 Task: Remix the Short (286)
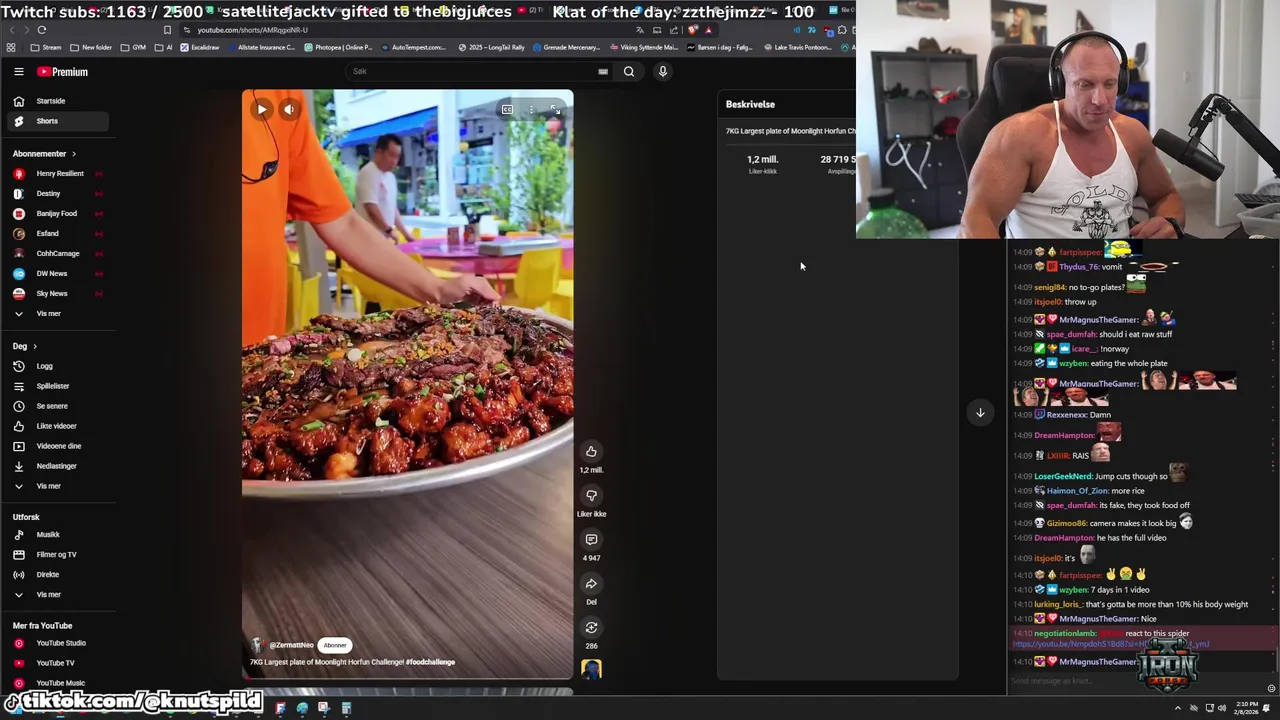point(591,628)
